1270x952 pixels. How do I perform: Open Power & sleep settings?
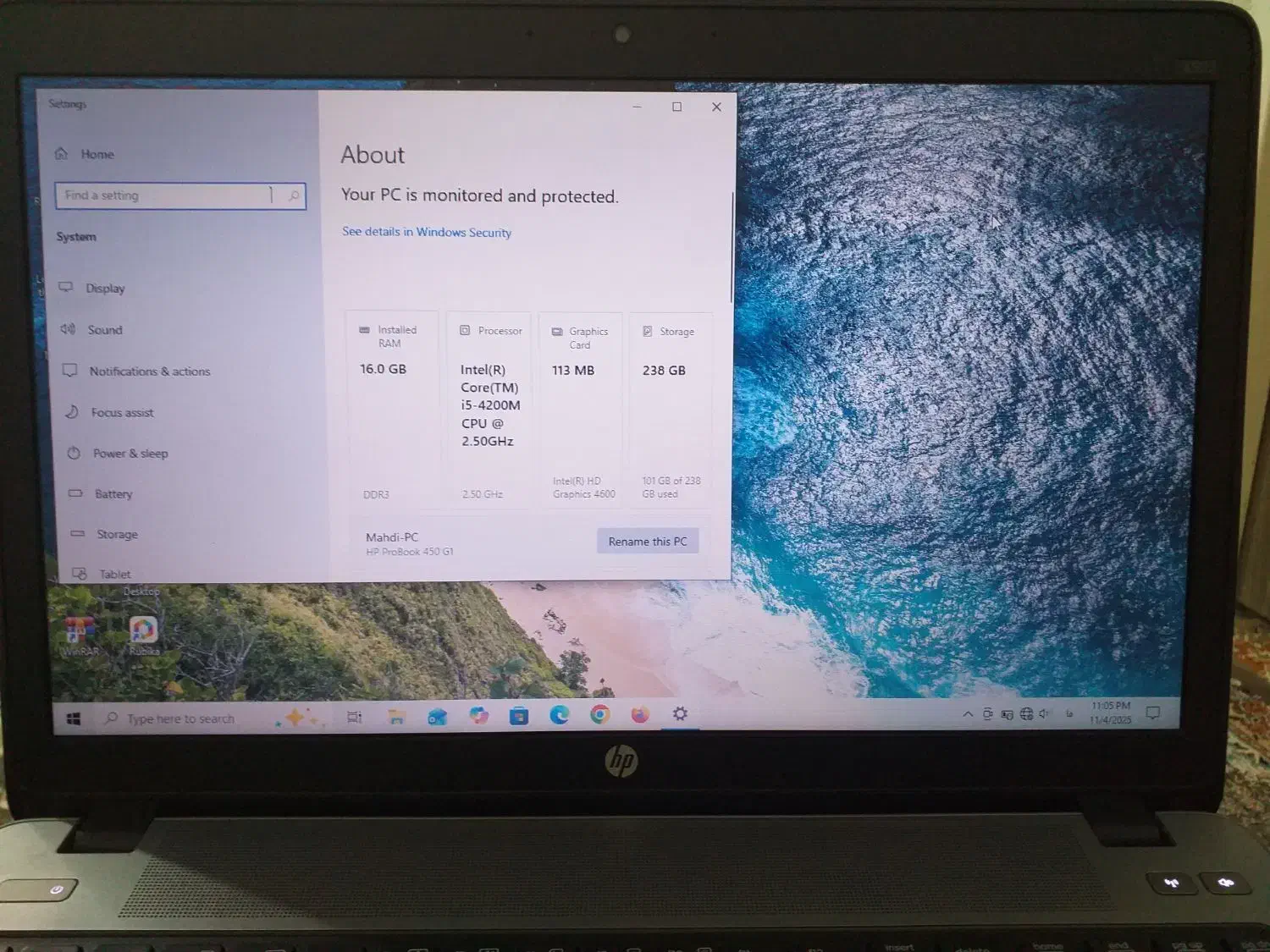[130, 454]
